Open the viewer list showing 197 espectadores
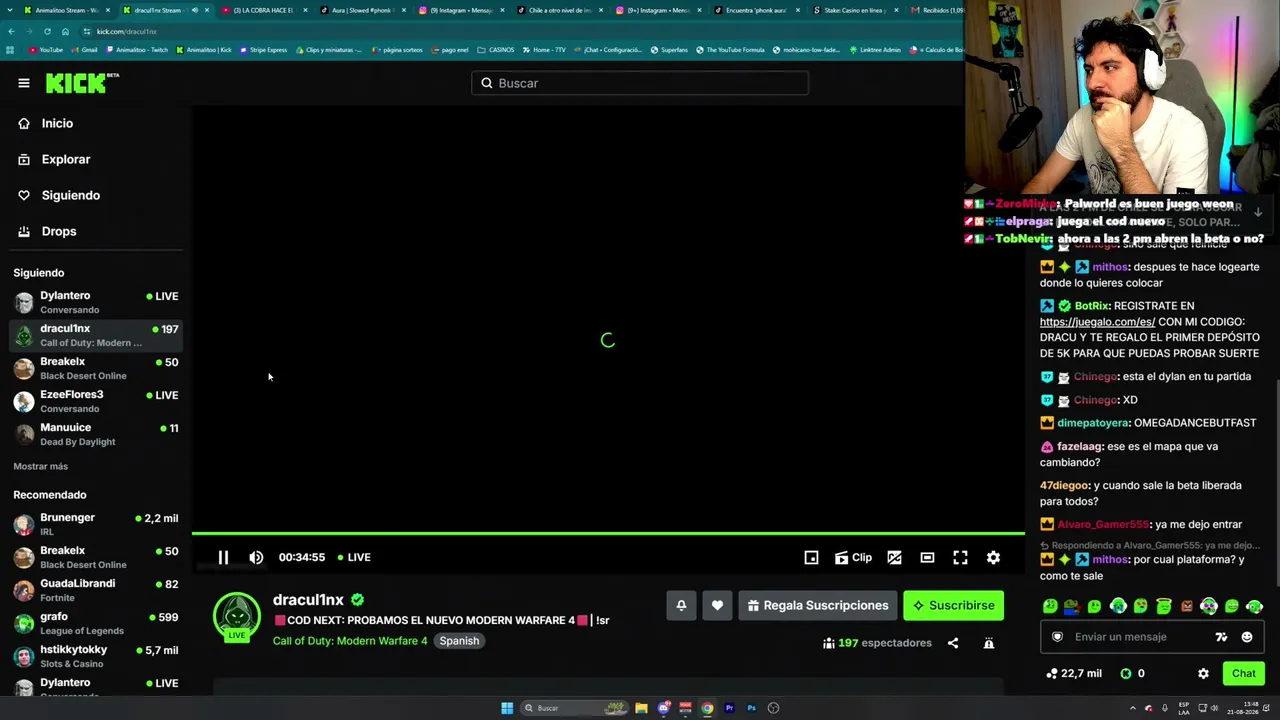The height and width of the screenshot is (720, 1280). [877, 643]
